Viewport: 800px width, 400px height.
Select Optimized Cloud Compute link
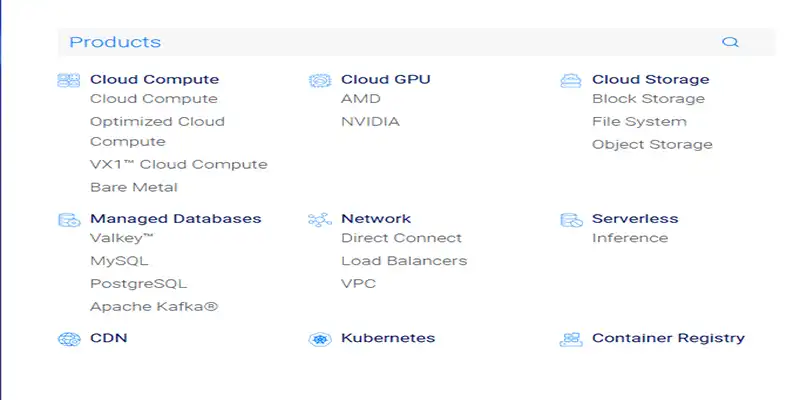[158, 131]
